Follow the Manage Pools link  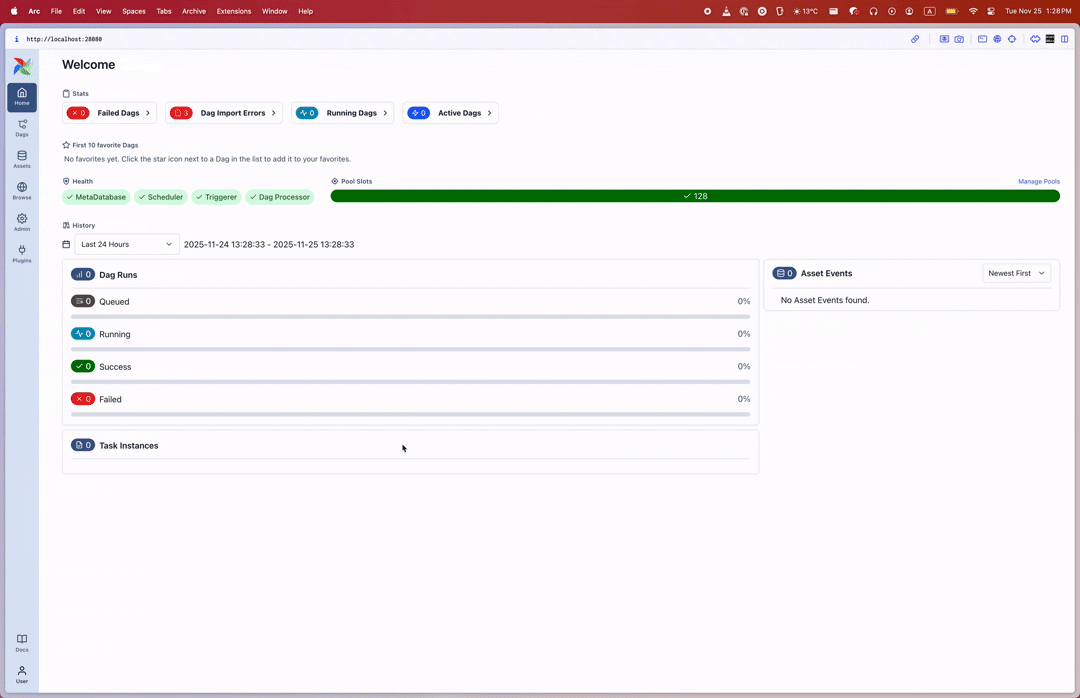point(1038,181)
